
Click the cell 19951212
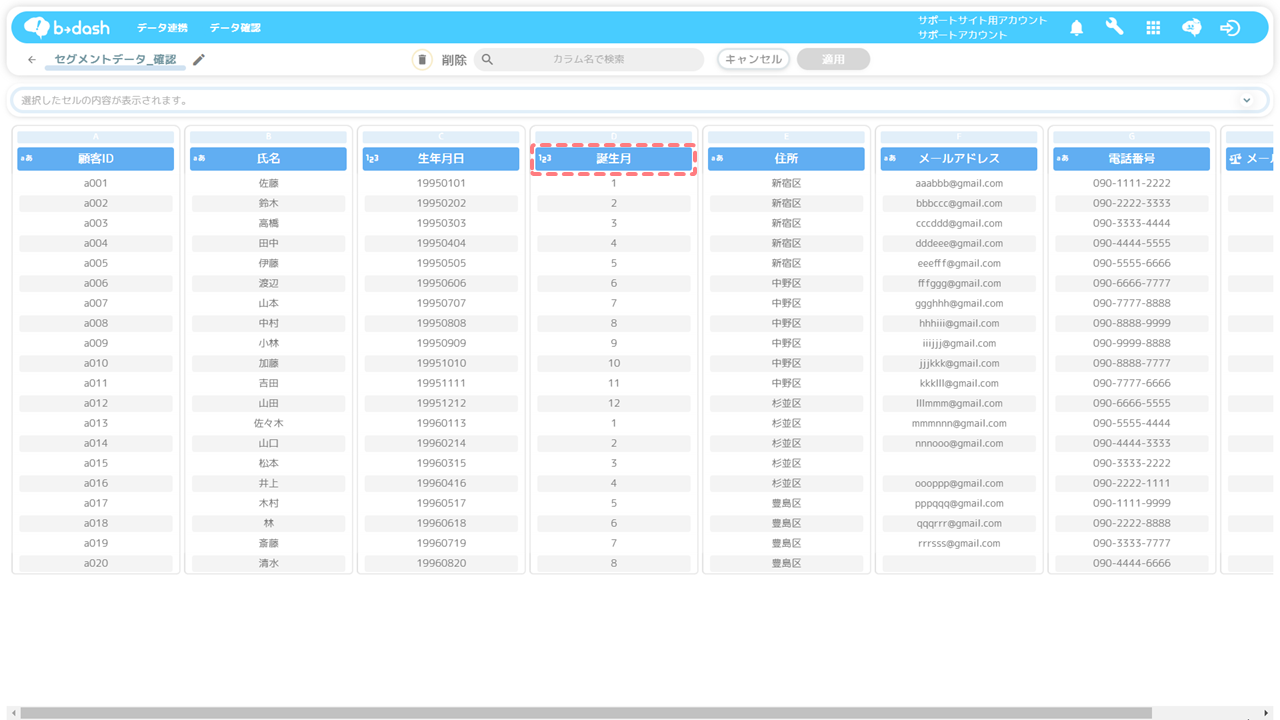[x=441, y=403]
